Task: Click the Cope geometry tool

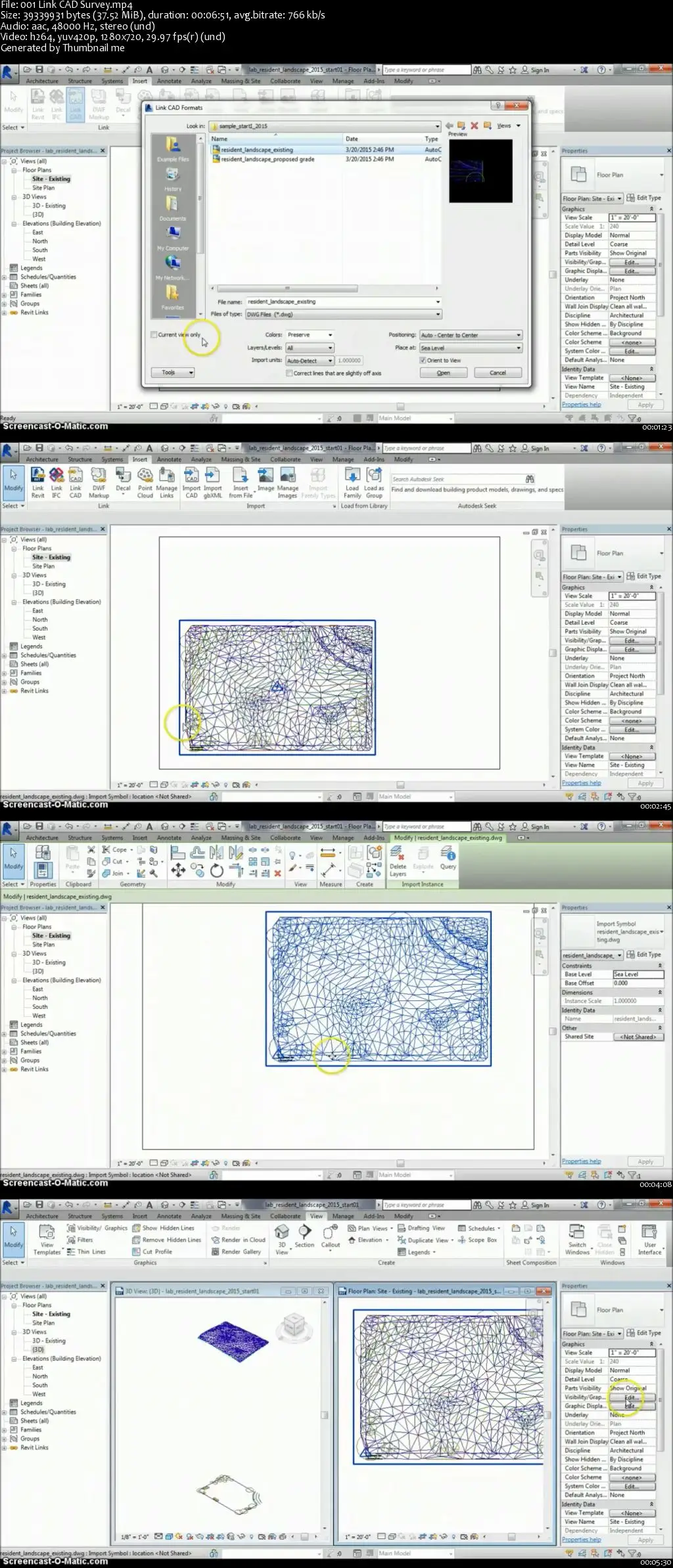Action: pos(118,849)
